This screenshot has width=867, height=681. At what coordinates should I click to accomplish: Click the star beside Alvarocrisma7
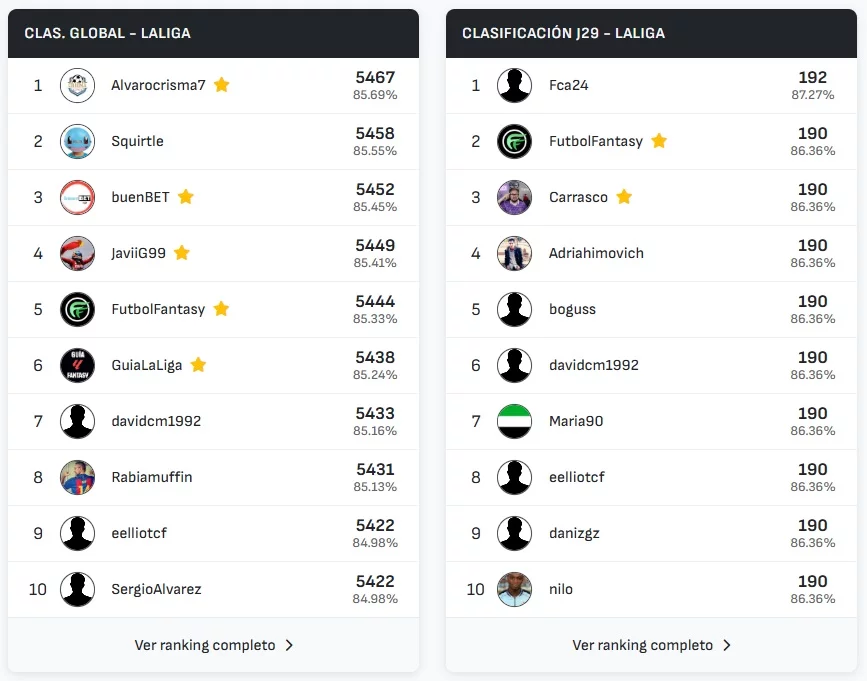[222, 85]
